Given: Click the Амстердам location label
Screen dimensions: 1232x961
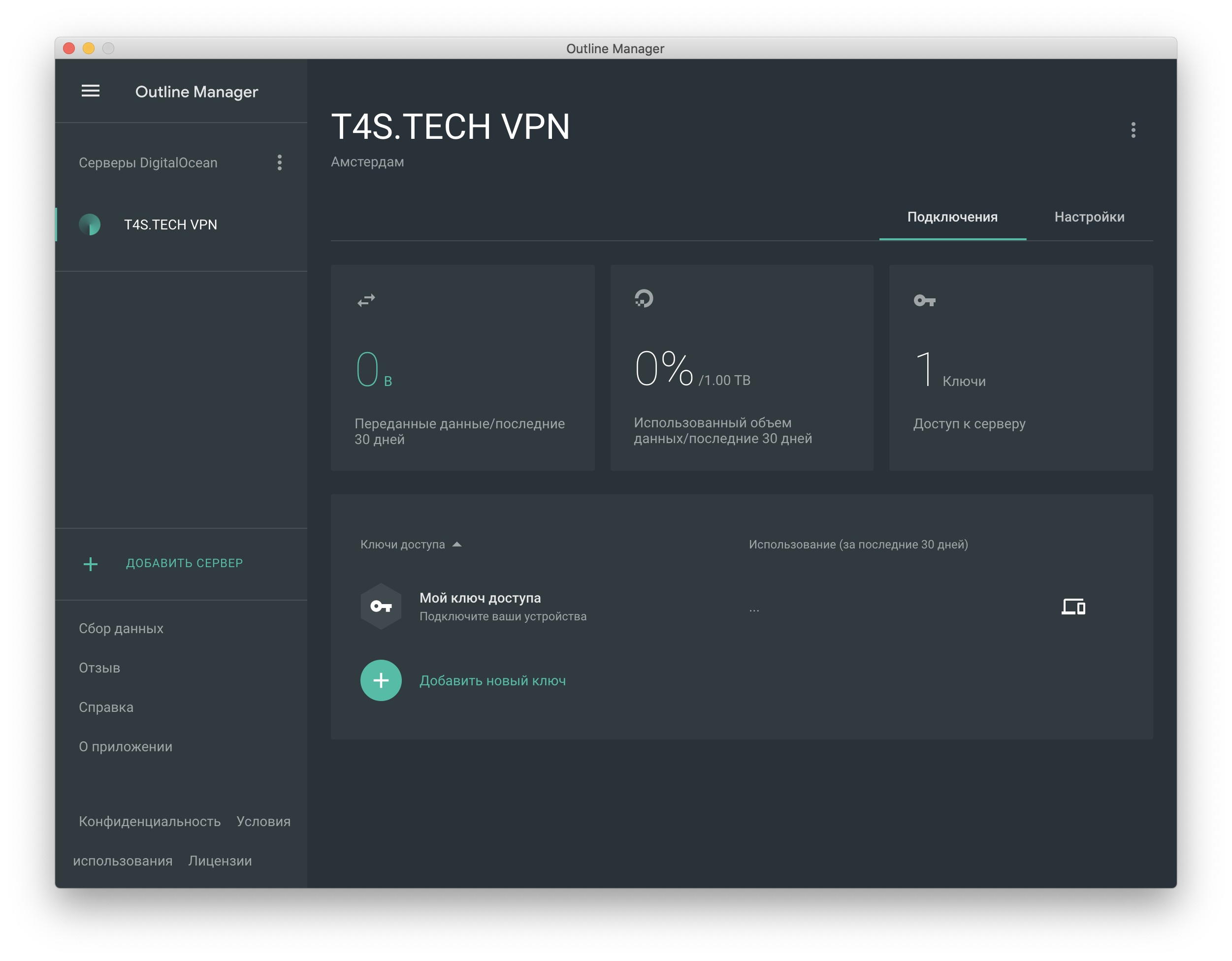Looking at the screenshot, I should [x=367, y=162].
